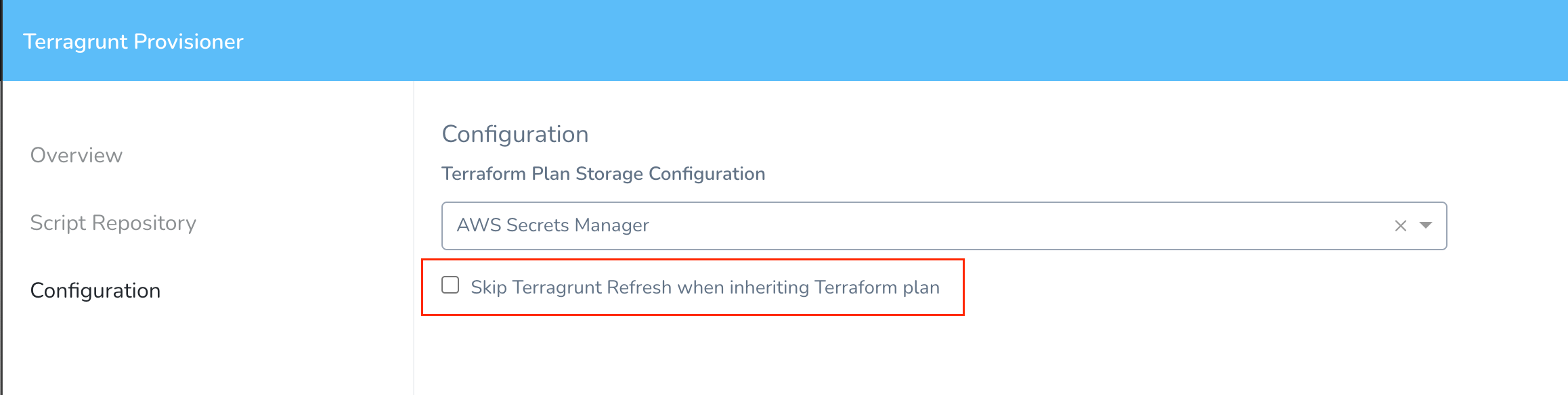
Task: Click the Configuration section heading
Action: tap(515, 134)
